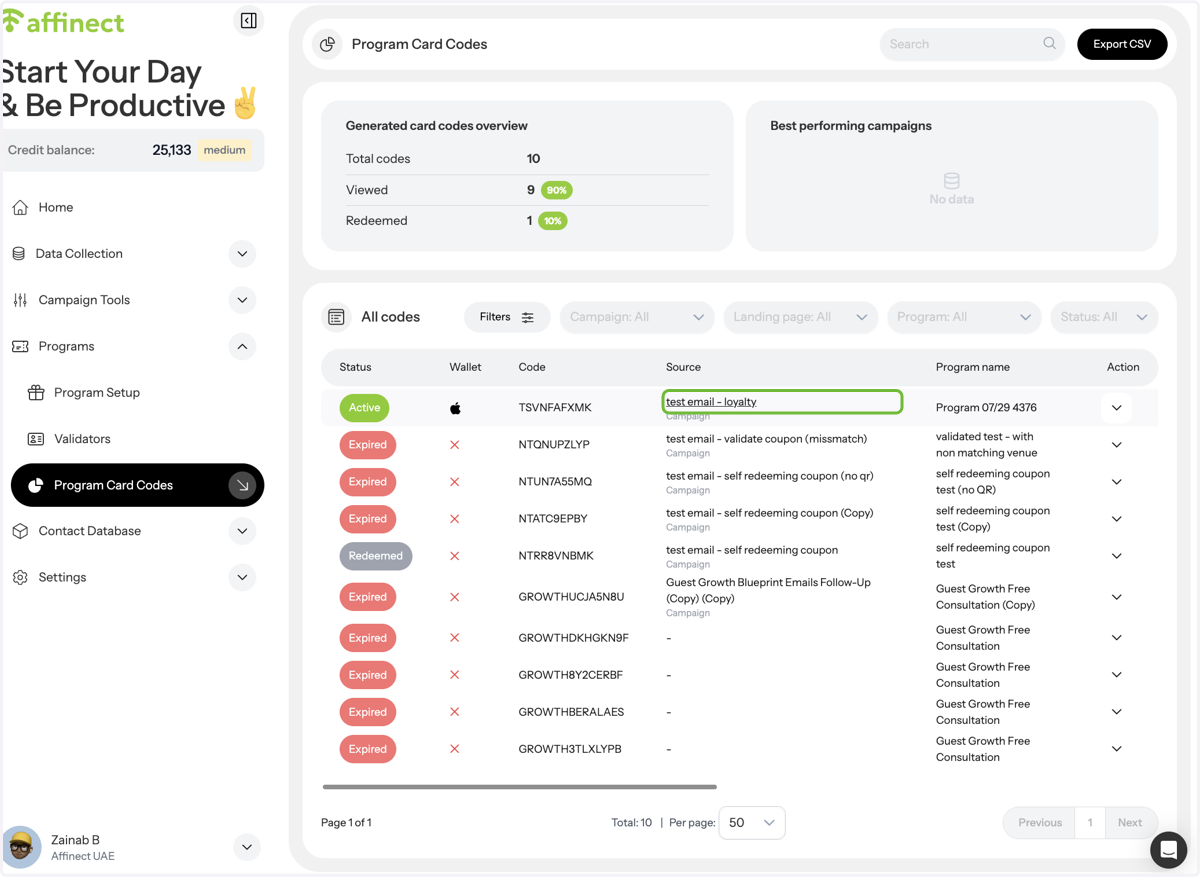The height and width of the screenshot is (877, 1200).
Task: Open the Landing page: All dropdown
Action: (800, 317)
